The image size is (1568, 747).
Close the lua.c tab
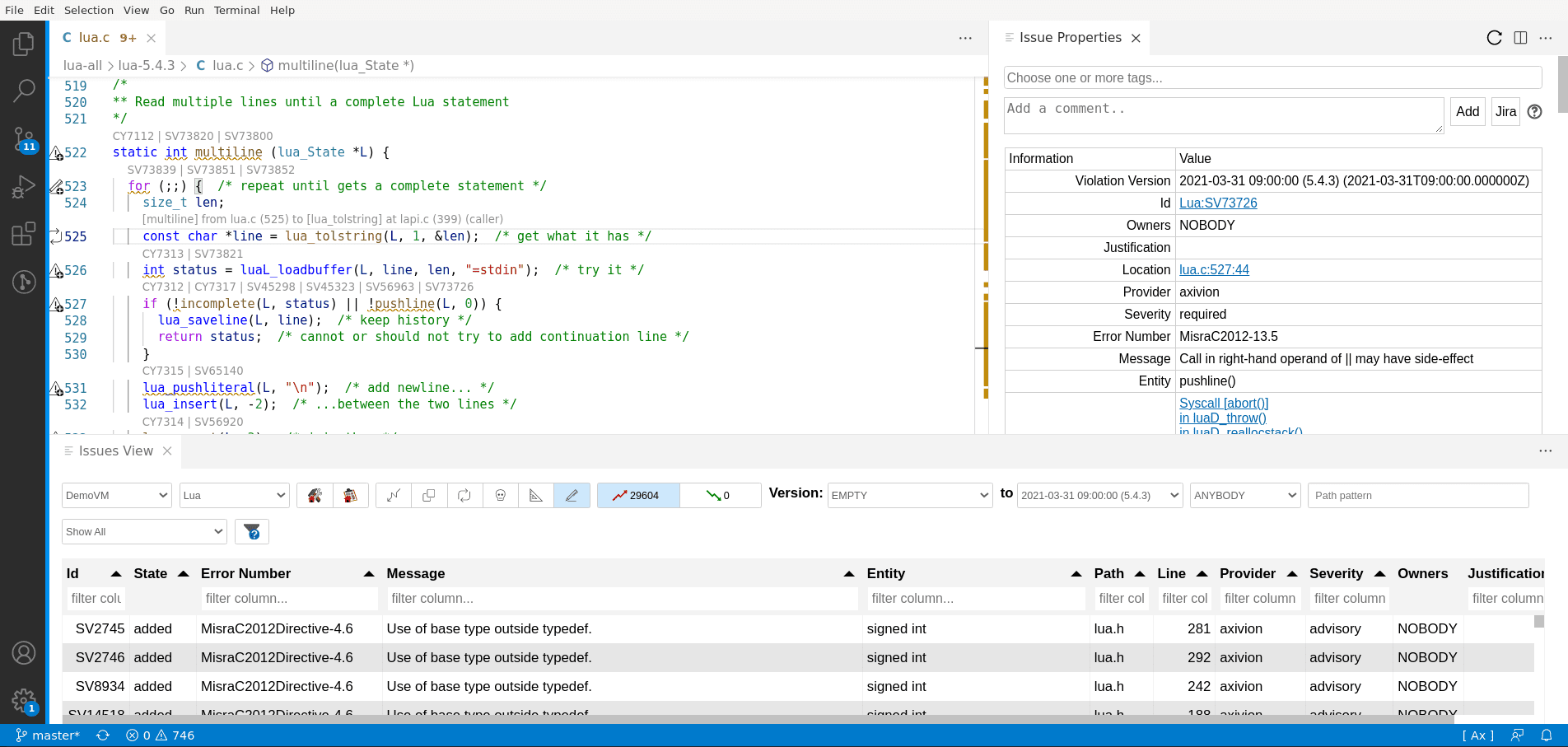[152, 38]
